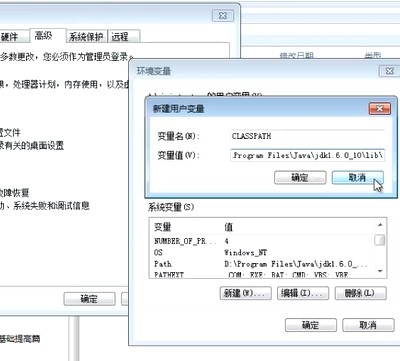
Task: Select the OS variable row
Action: (262, 252)
